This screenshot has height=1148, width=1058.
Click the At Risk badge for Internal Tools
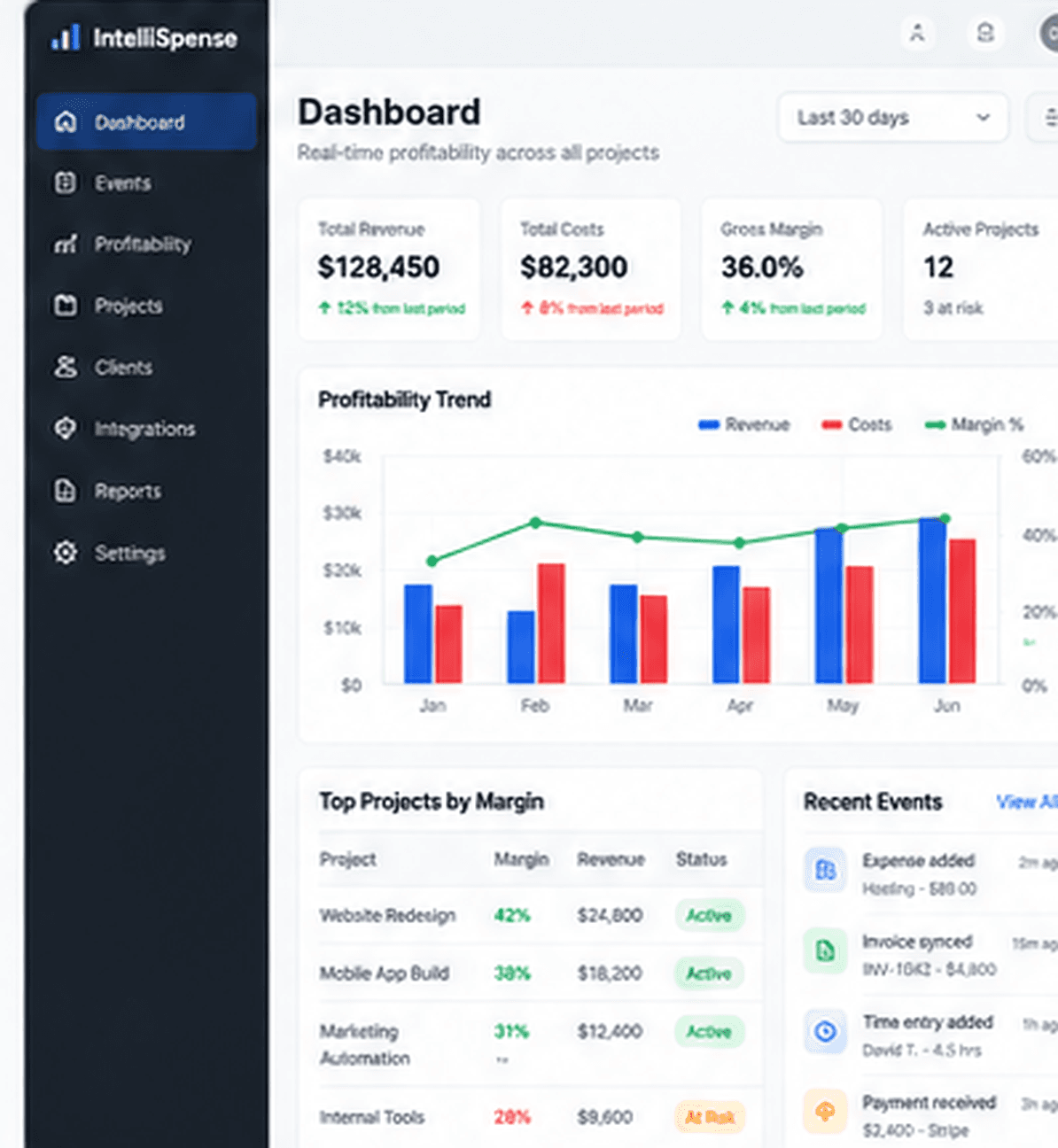pos(710,1117)
